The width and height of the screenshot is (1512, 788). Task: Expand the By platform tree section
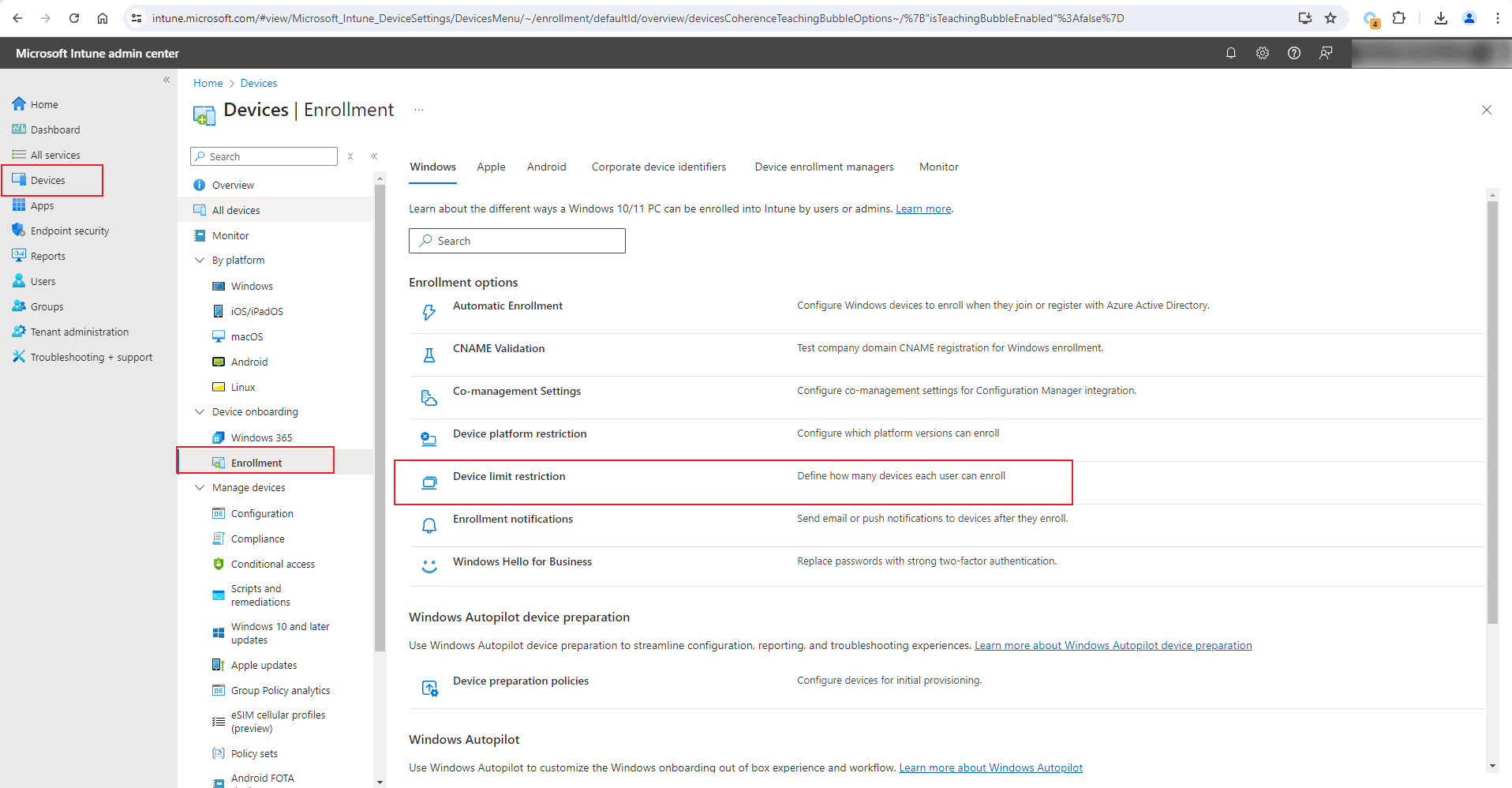click(200, 260)
